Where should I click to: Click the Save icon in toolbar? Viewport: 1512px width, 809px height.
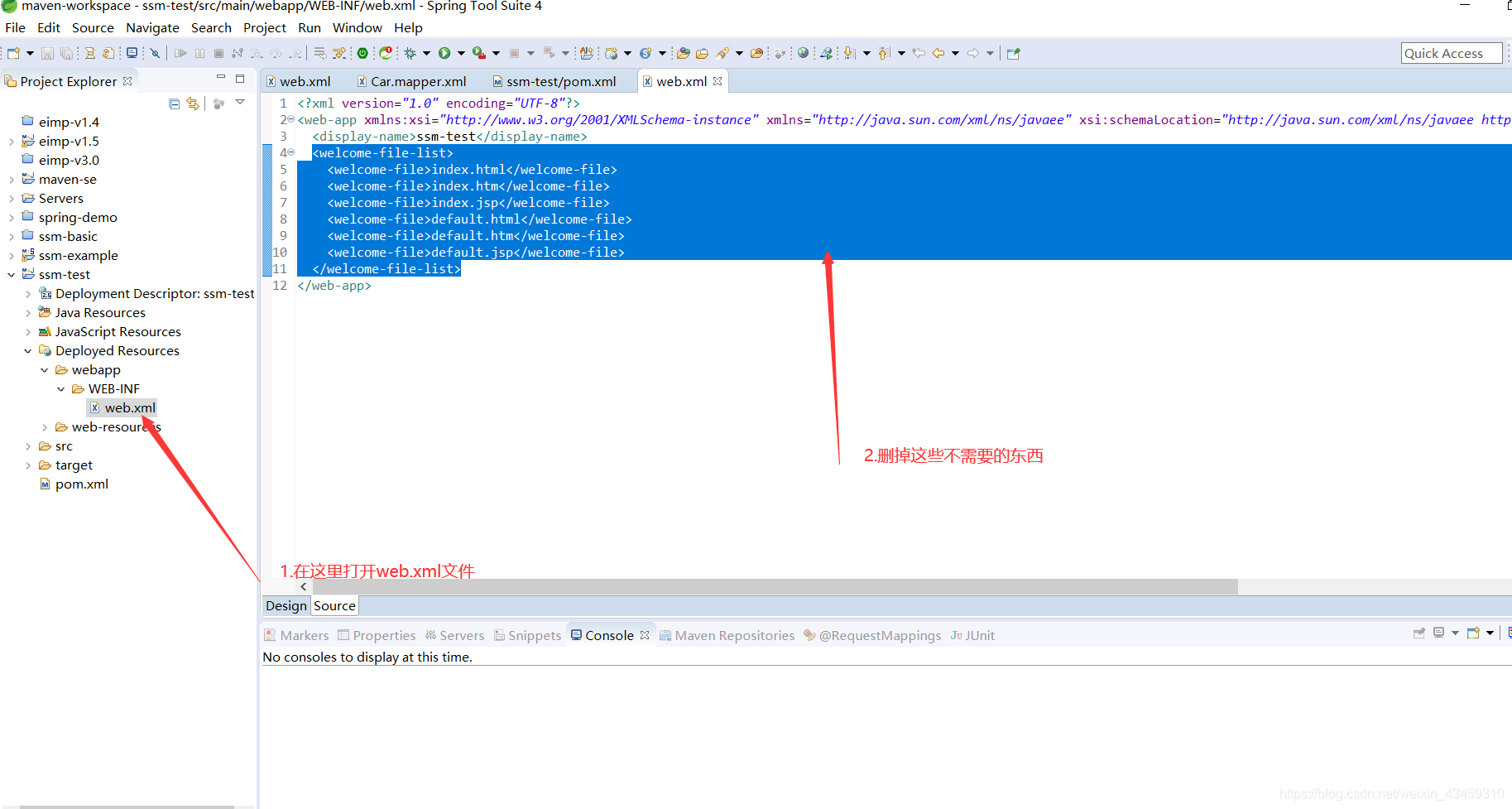coord(47,53)
